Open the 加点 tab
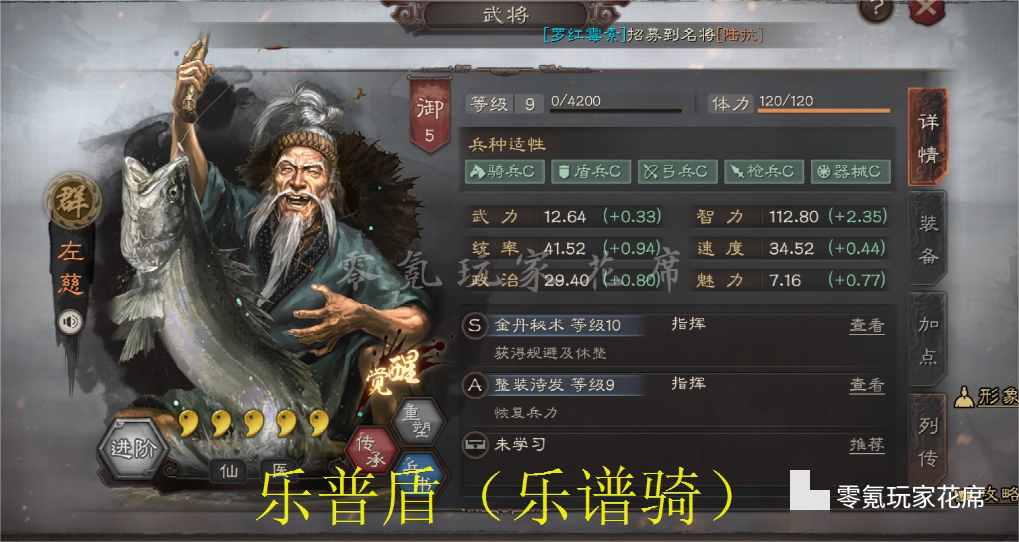Viewport: 1019px width, 542px height. (927, 339)
